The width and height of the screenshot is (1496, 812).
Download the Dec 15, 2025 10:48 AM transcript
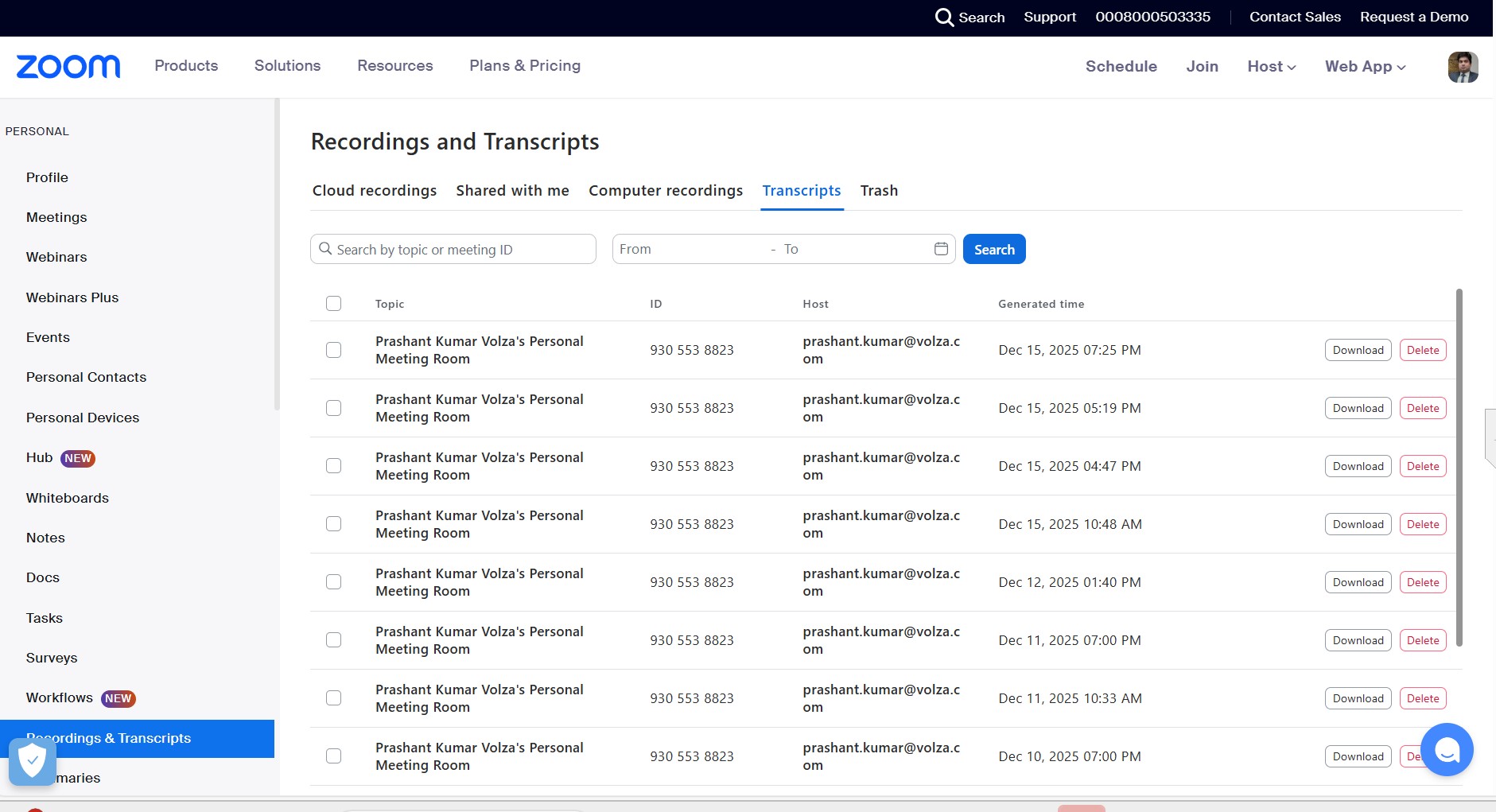point(1358,524)
